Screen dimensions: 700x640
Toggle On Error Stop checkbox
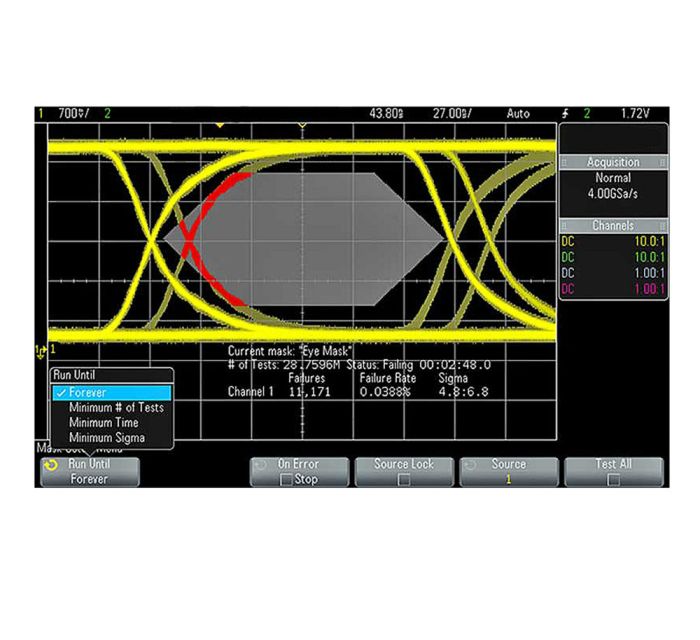[x=286, y=480]
